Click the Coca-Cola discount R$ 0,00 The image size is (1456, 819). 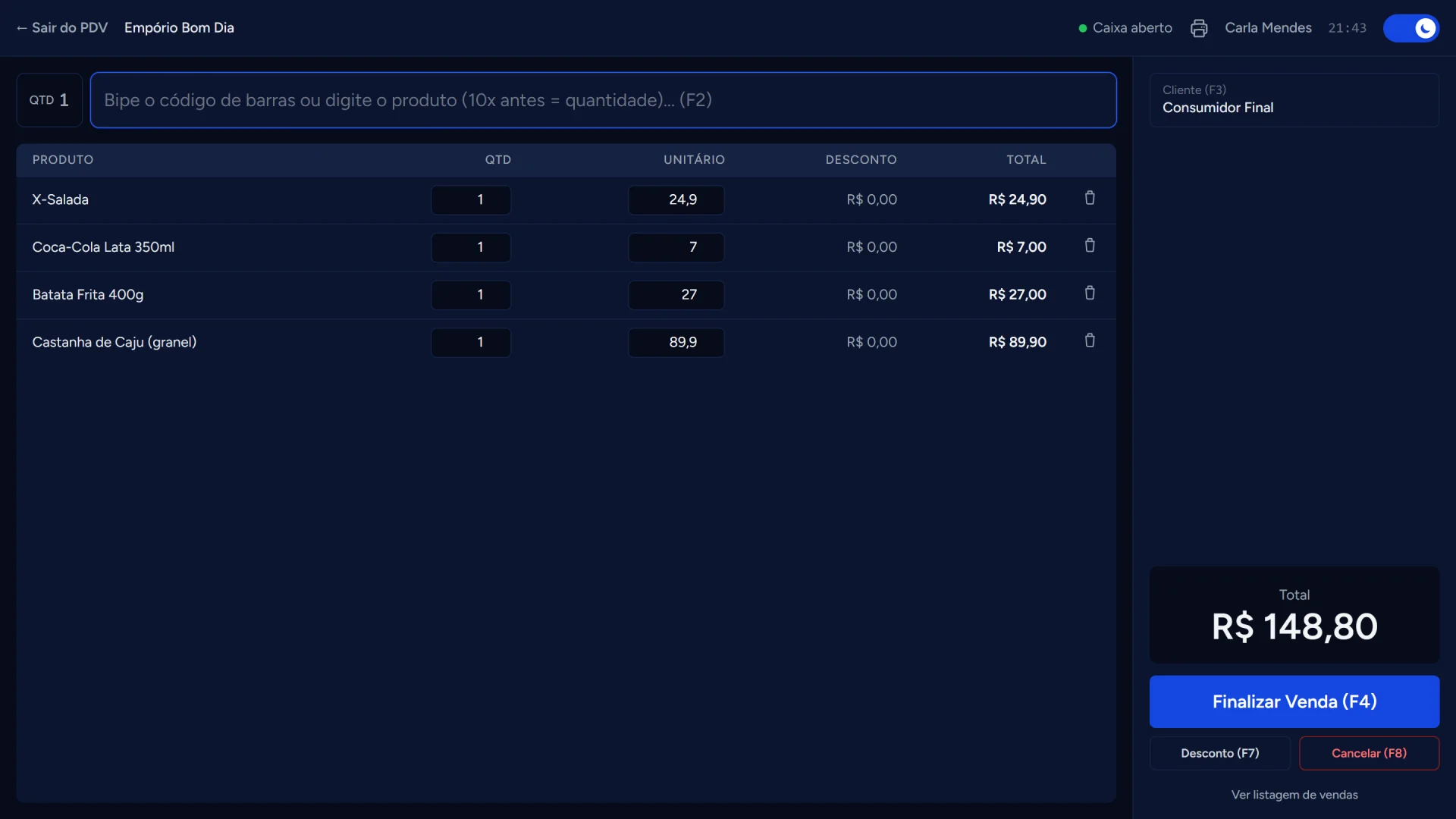click(x=871, y=247)
